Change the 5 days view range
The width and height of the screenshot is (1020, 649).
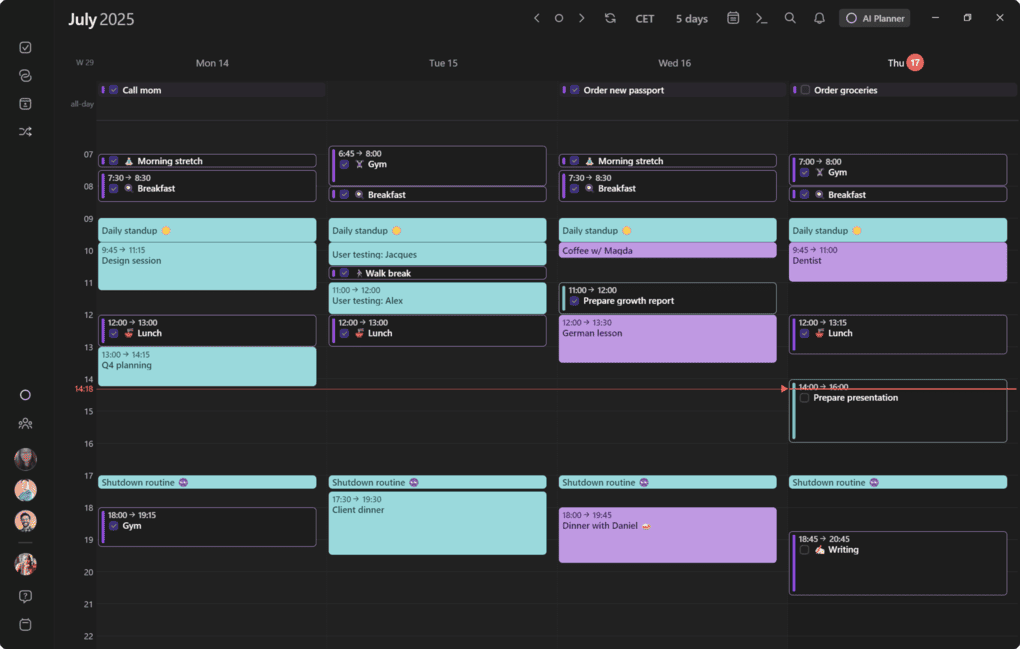coord(691,19)
